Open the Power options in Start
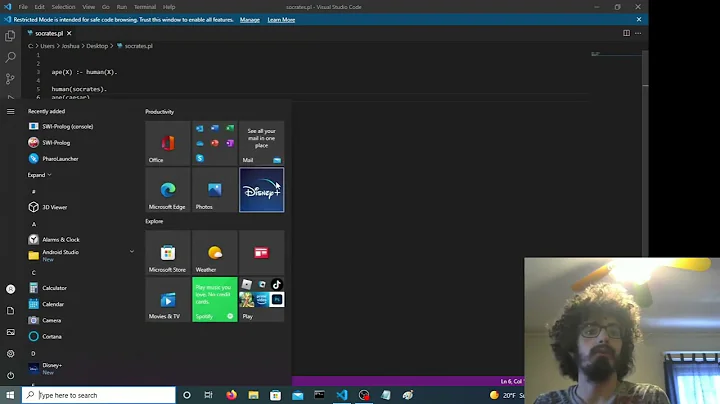Viewport: 720px width, 404px height. pyautogui.click(x=11, y=375)
